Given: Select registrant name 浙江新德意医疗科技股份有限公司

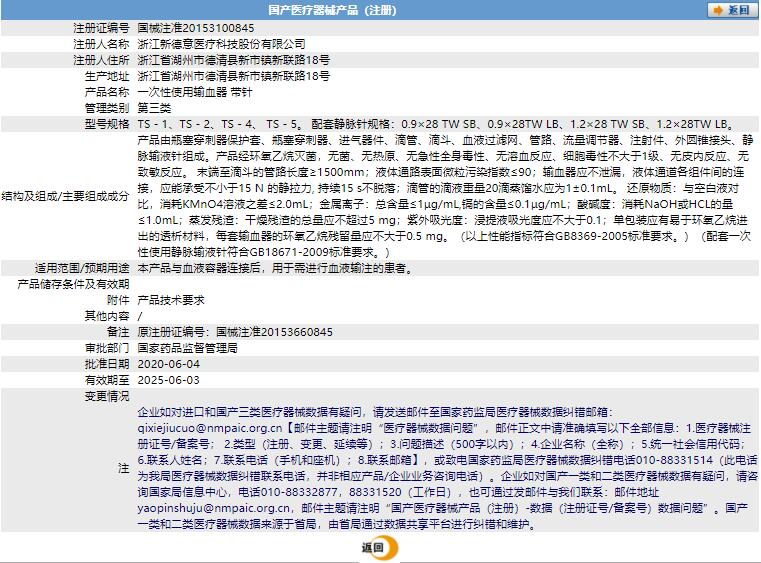Looking at the screenshot, I should coord(221,44).
